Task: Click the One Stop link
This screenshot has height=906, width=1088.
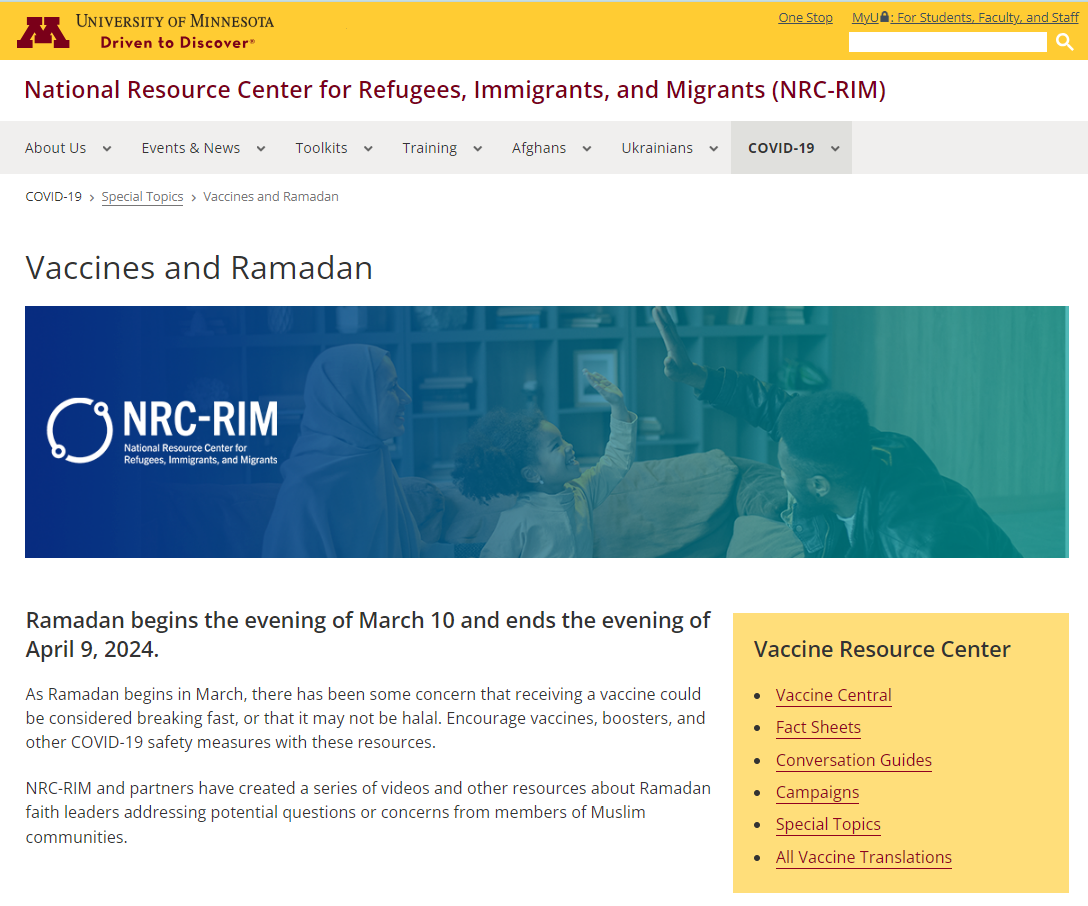Action: click(805, 17)
